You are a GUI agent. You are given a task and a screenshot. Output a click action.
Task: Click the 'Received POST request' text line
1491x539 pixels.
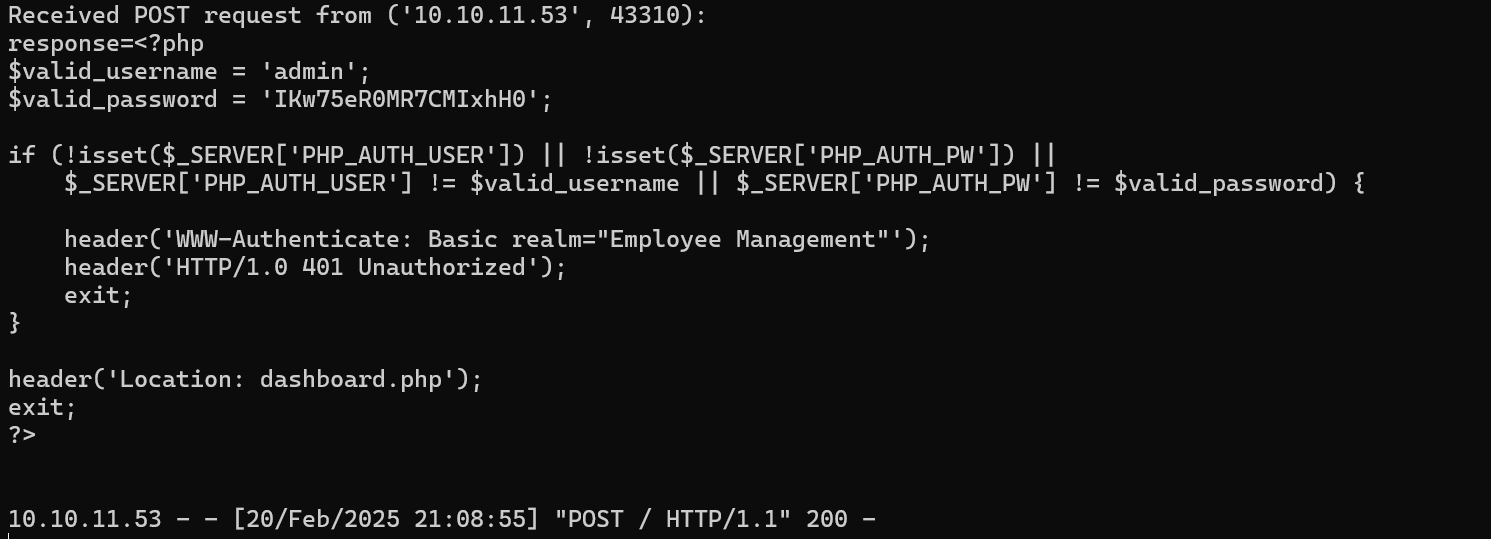[357, 16]
